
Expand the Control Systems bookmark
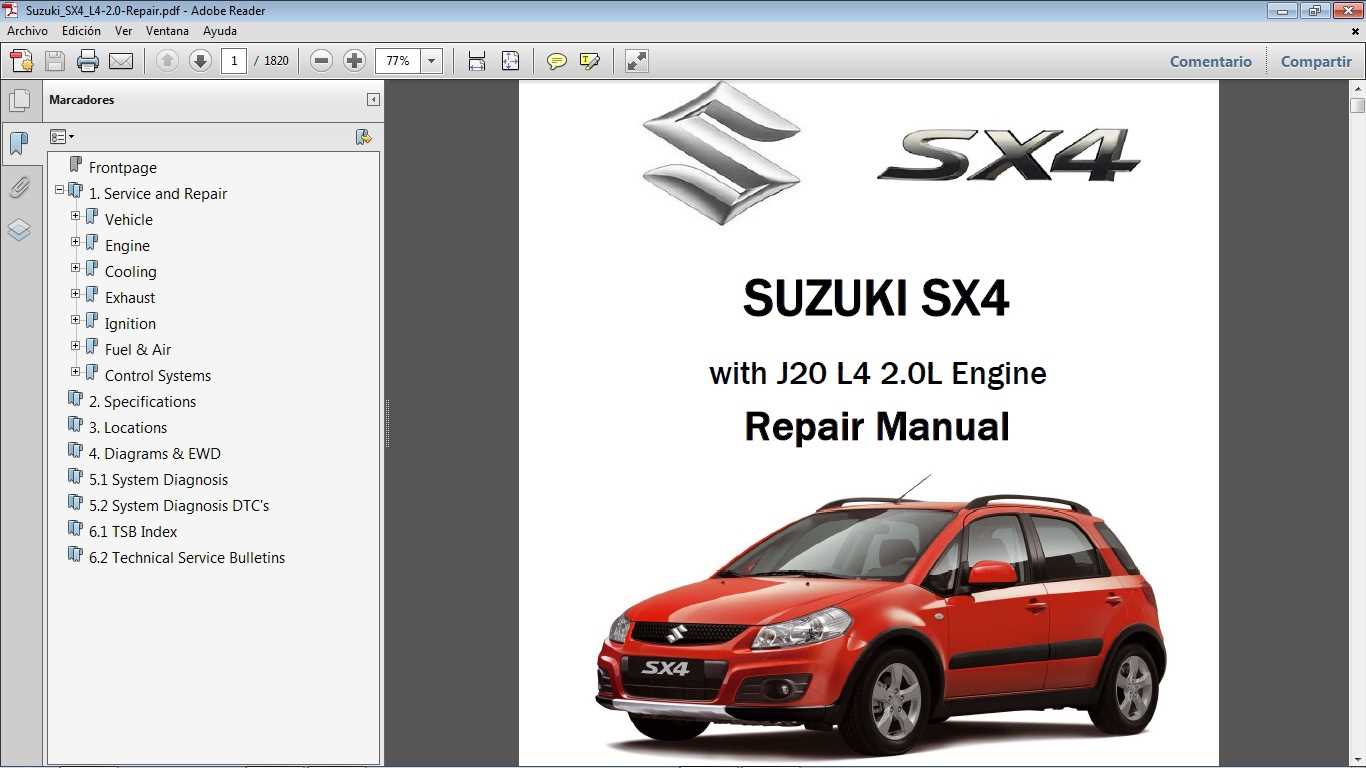76,372
